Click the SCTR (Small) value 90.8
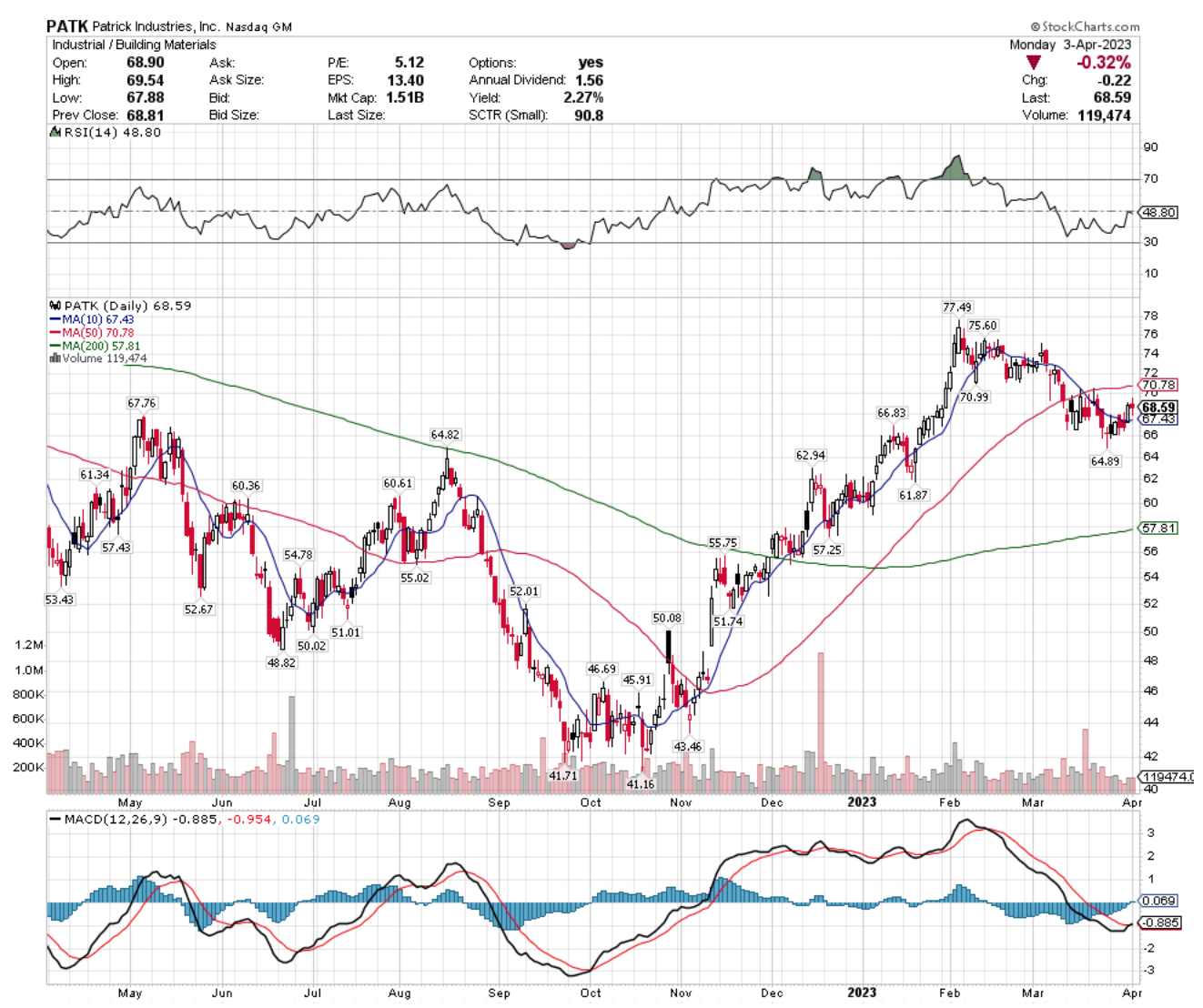Image resolution: width=1203 pixels, height=1008 pixels. click(x=589, y=115)
